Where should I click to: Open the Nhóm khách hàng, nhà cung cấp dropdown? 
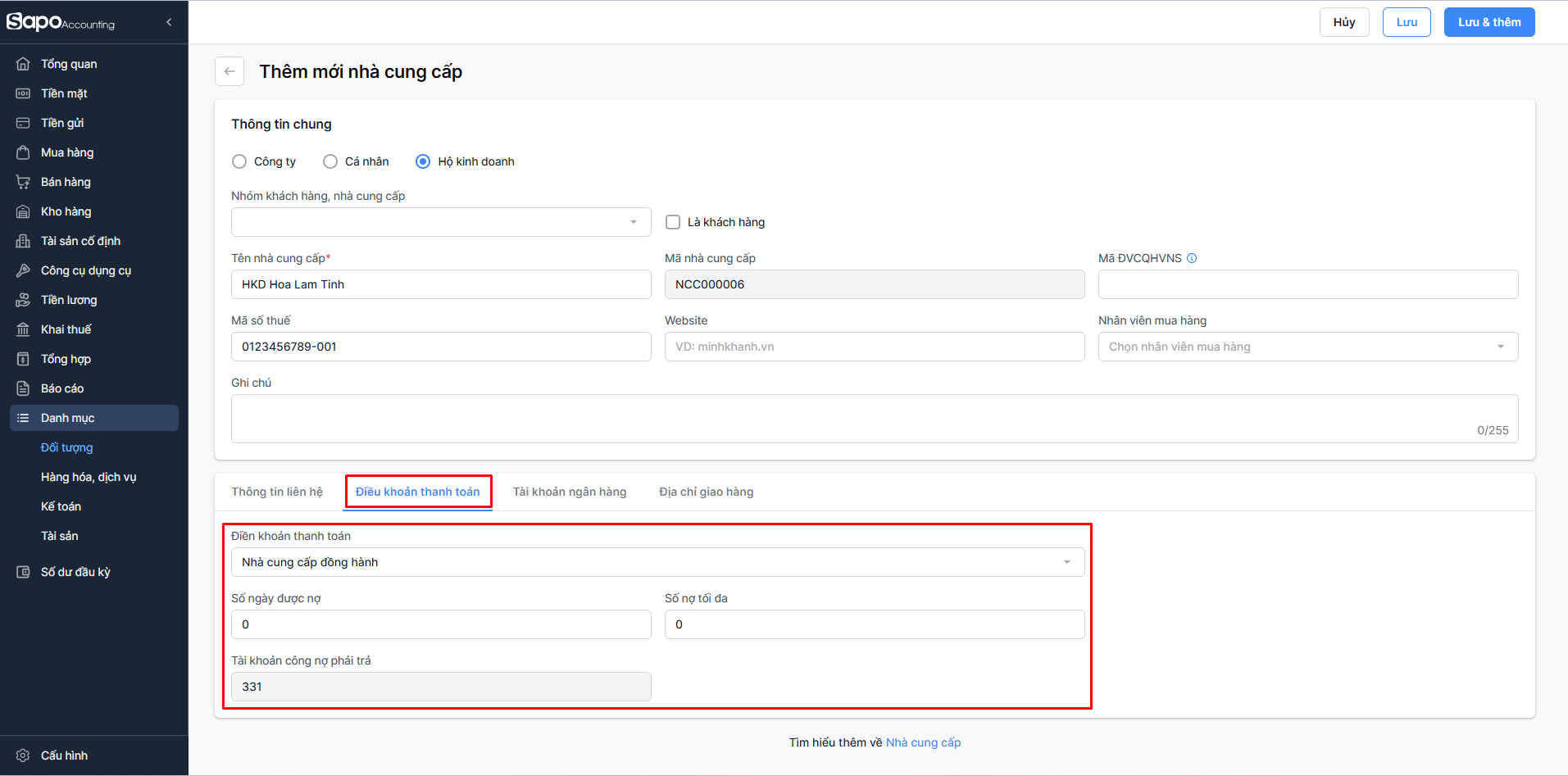click(x=441, y=222)
